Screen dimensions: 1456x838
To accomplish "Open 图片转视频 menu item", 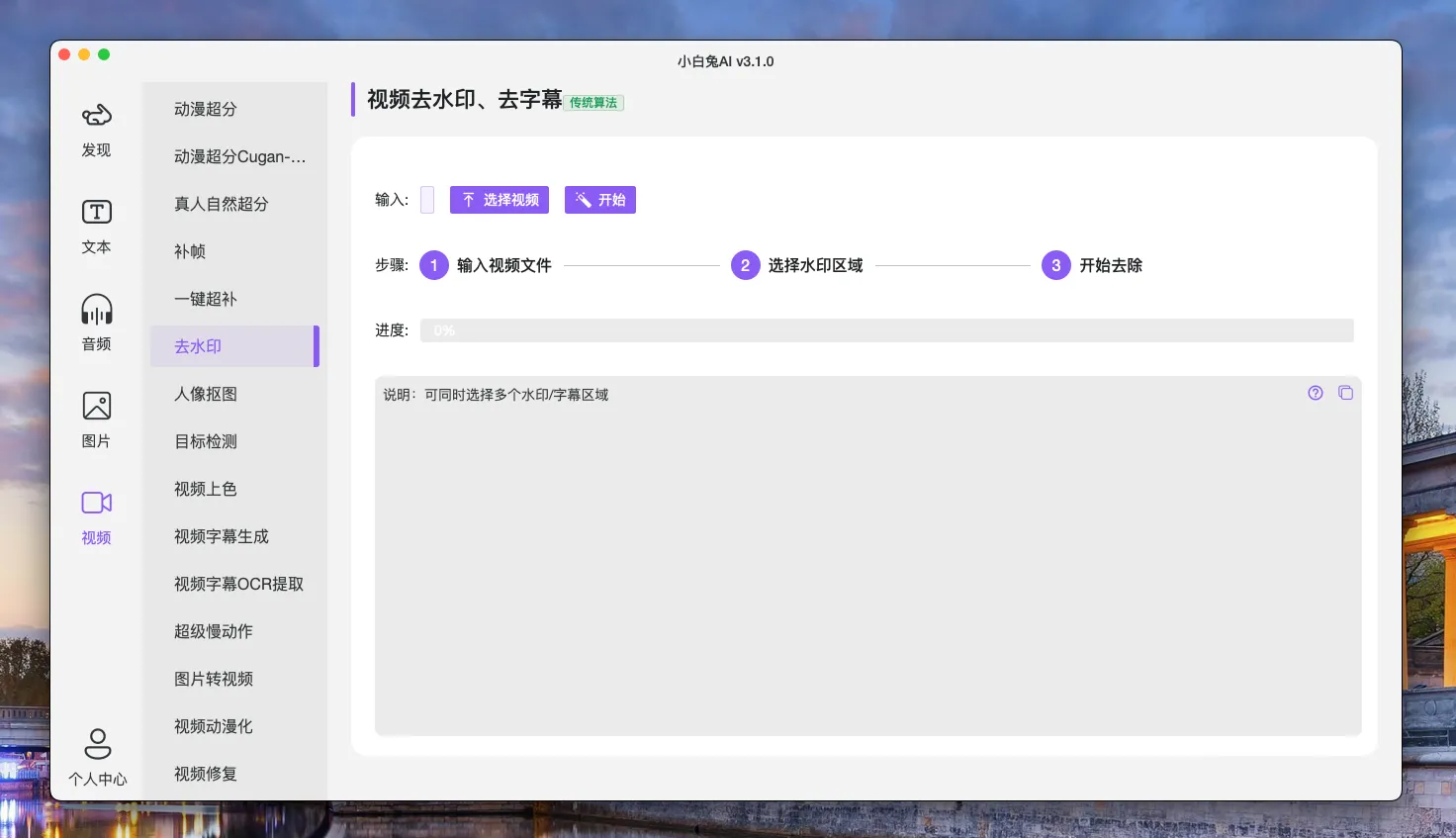I will (234, 679).
